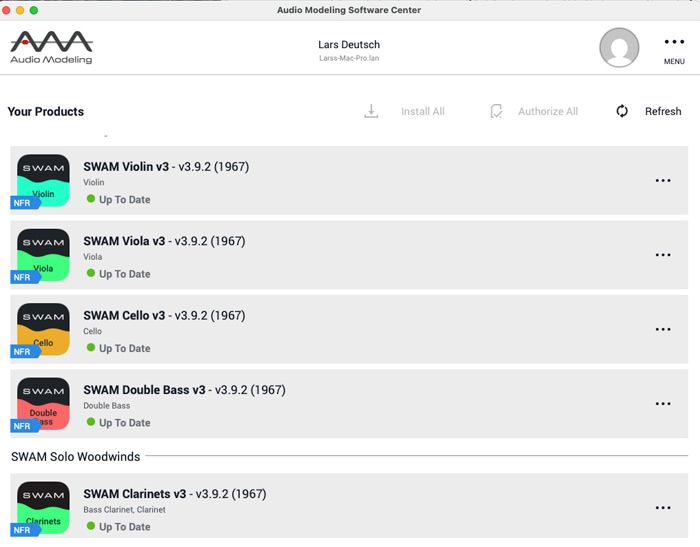Click green status dot for SWAM Clarinets
700x547 pixels.
tap(91, 526)
